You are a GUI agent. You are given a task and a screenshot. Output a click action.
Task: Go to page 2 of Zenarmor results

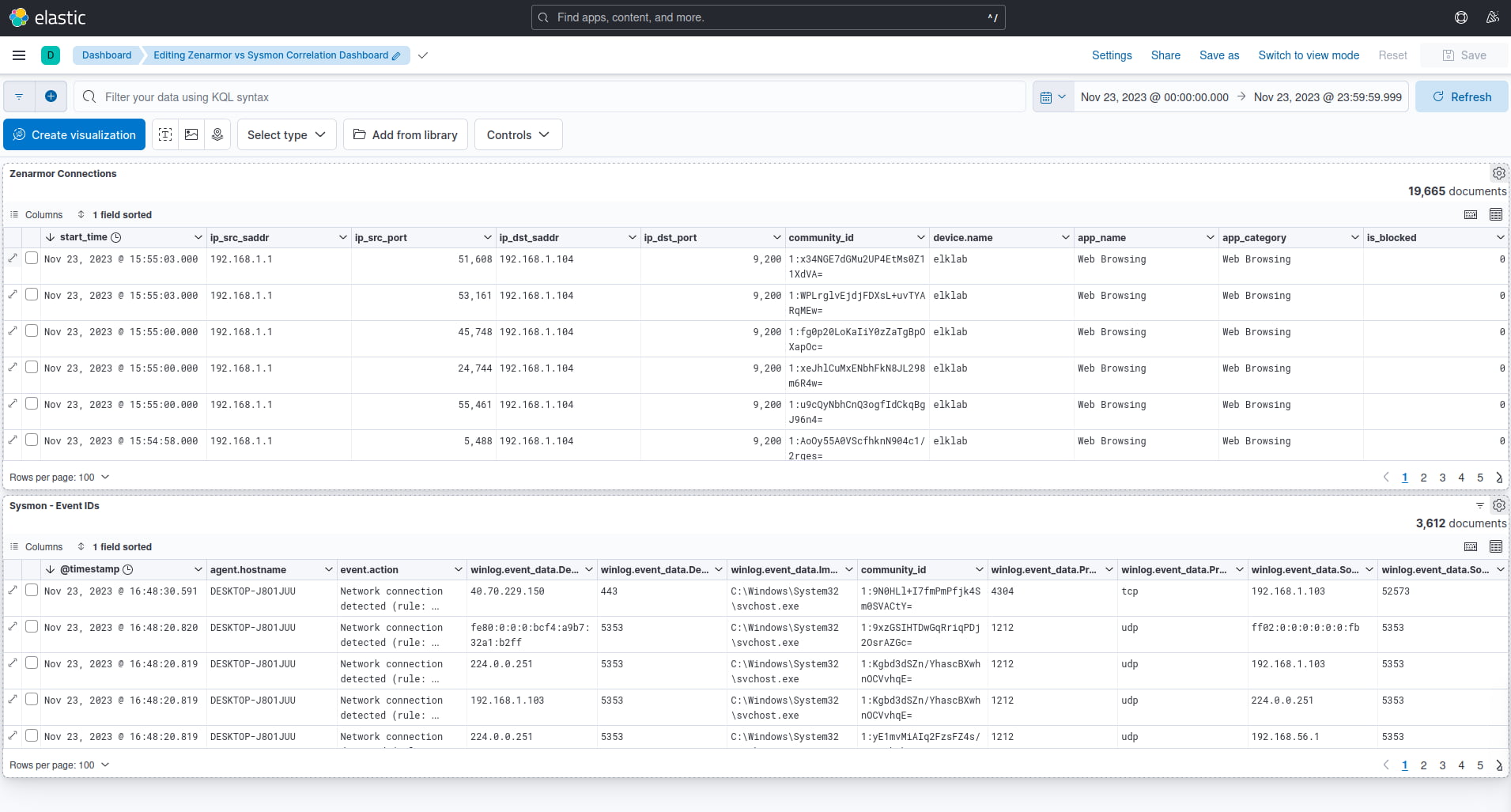pos(1423,478)
